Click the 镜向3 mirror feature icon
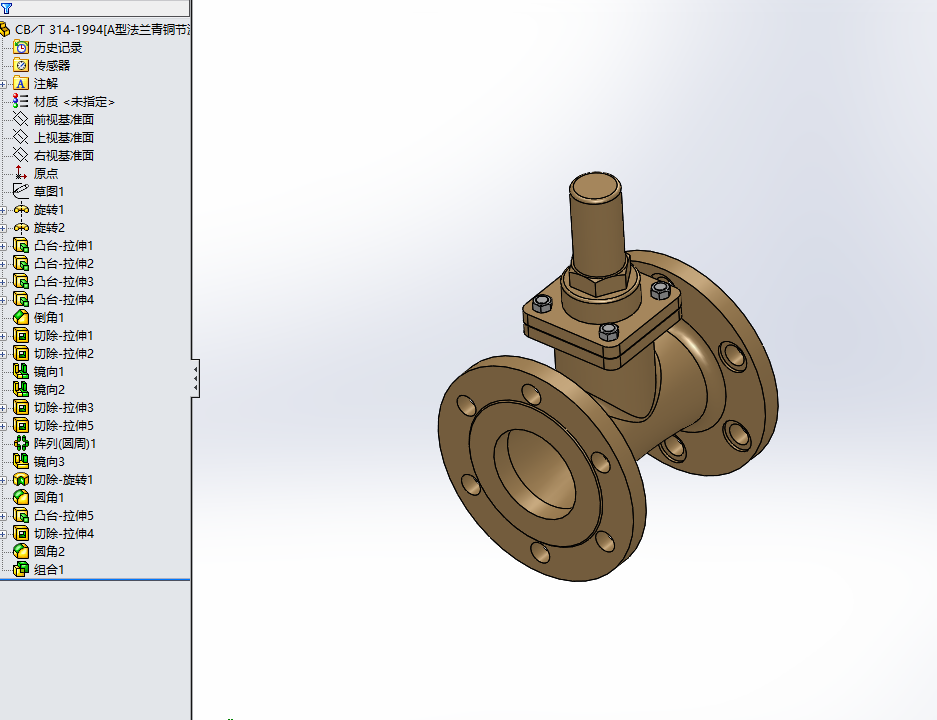The image size is (937, 720). click(21, 461)
